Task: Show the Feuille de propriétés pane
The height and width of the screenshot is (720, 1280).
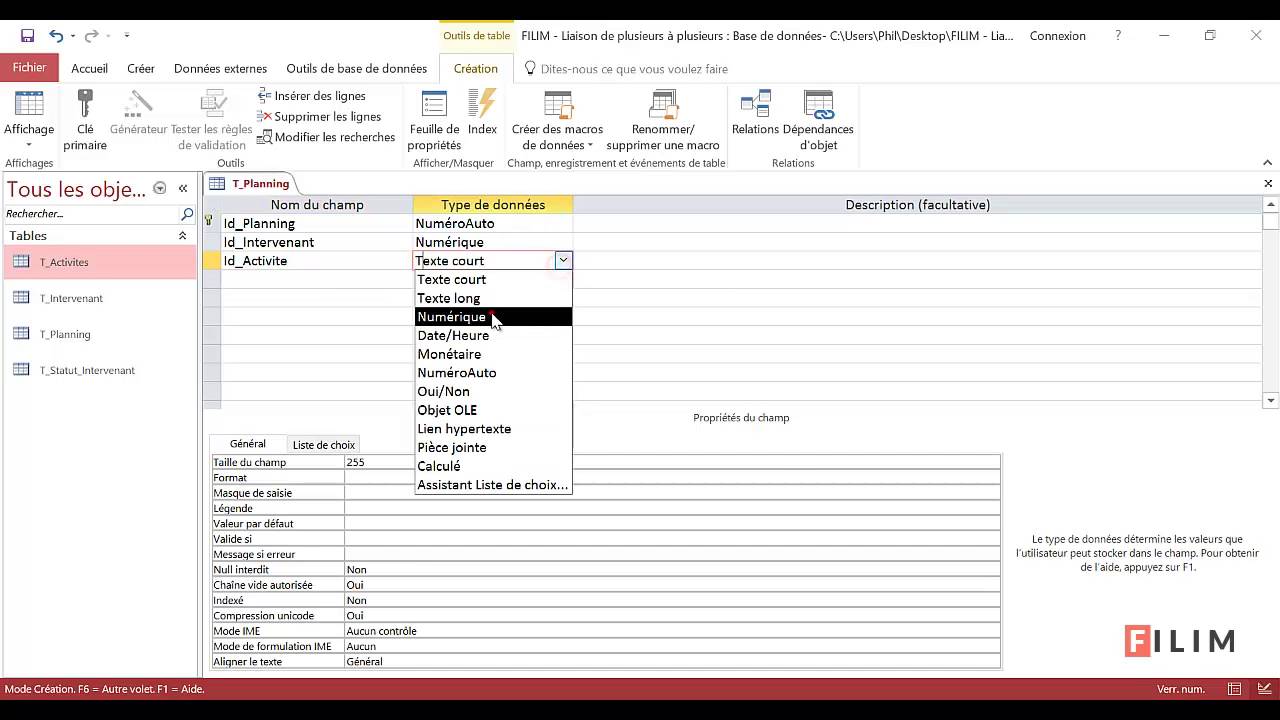Action: pos(434,120)
